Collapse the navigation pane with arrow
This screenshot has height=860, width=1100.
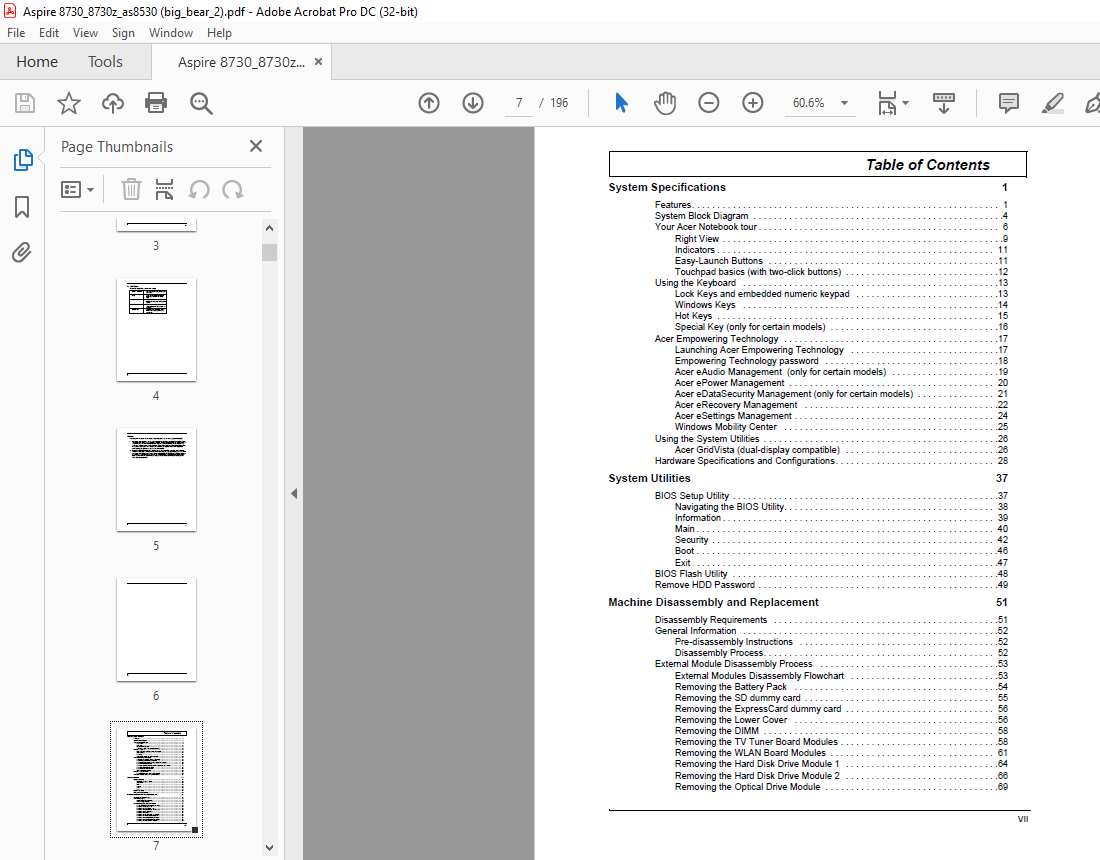pos(294,493)
